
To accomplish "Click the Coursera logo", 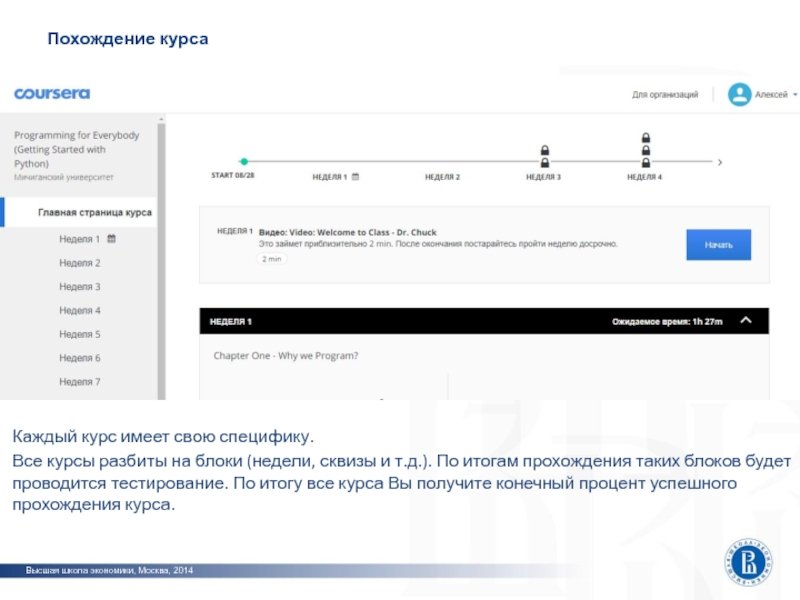I will 52,94.
